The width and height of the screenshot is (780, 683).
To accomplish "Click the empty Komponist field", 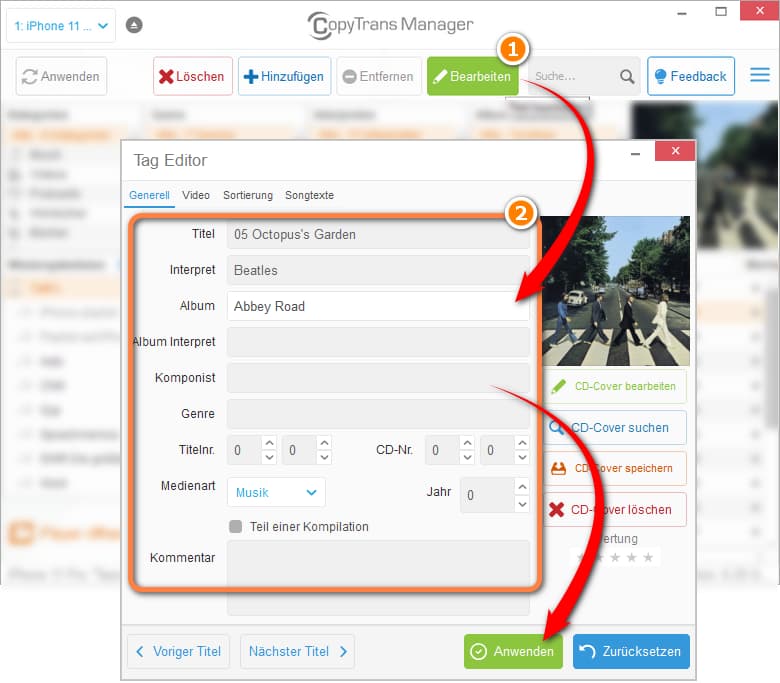I will tap(378, 378).
